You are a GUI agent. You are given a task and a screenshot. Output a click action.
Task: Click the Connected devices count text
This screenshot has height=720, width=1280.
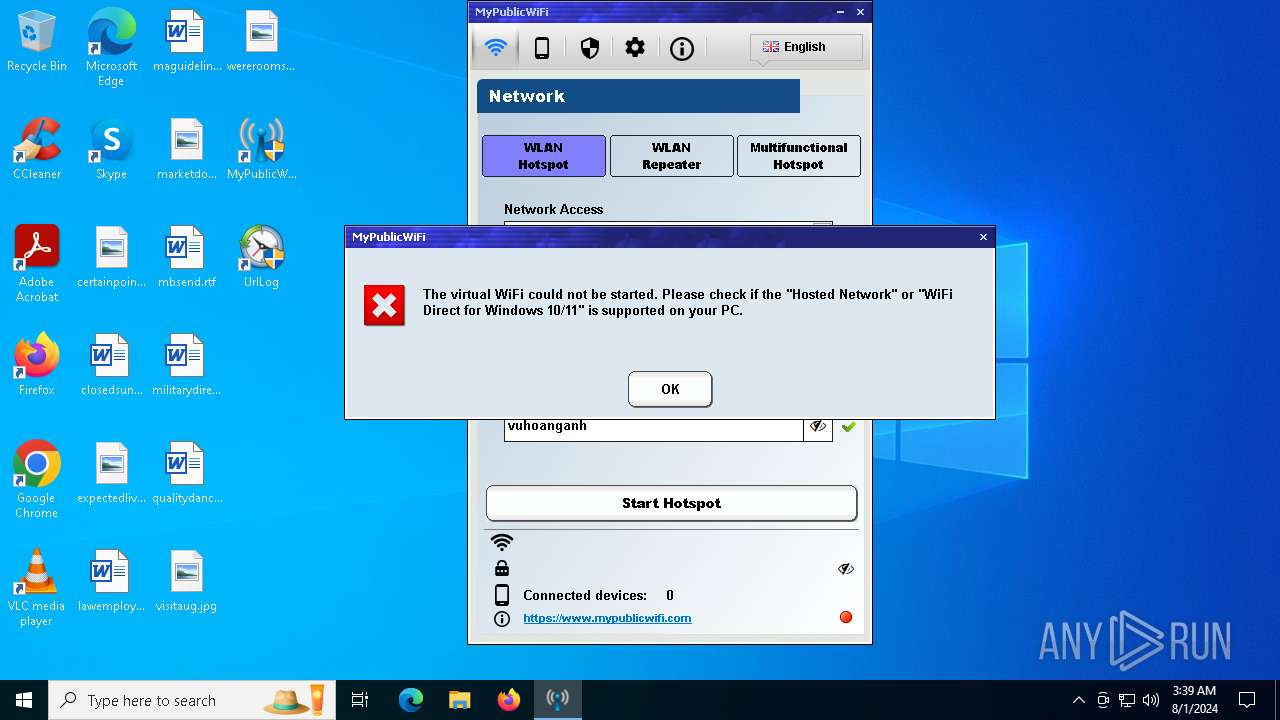pos(598,595)
